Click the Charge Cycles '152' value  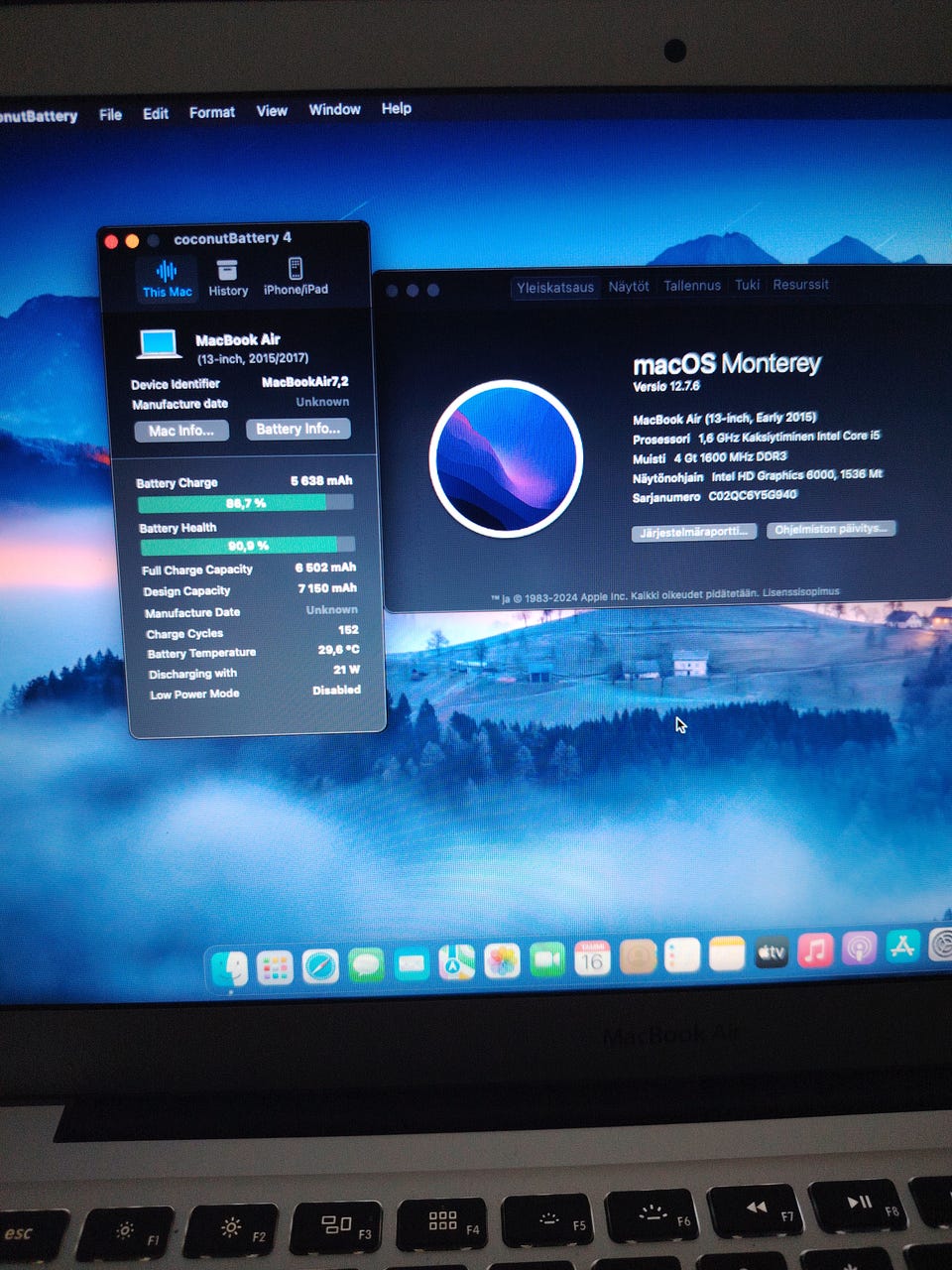coord(348,630)
